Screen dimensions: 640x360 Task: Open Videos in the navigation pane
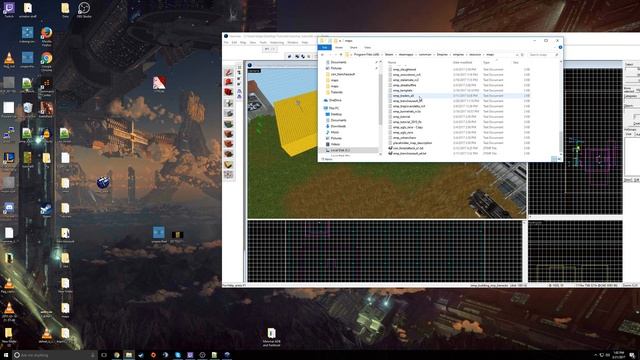(335, 144)
